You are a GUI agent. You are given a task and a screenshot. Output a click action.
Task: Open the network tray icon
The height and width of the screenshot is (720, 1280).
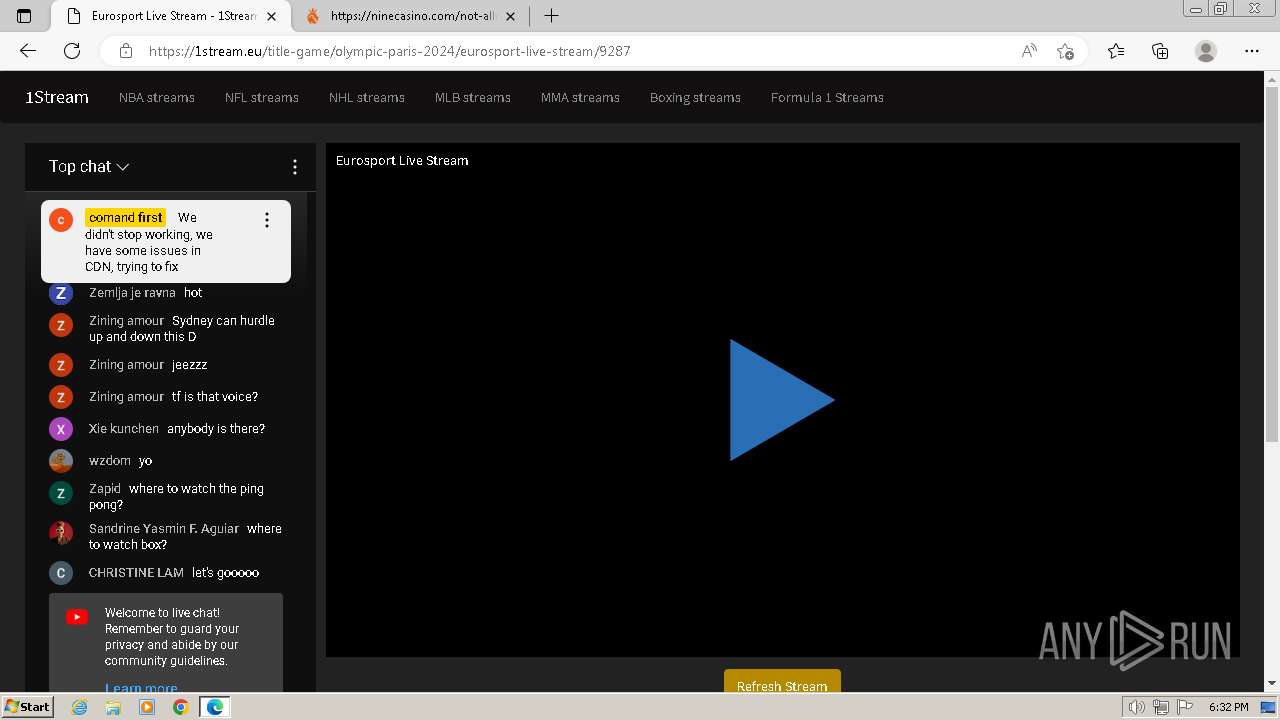(x=1161, y=707)
